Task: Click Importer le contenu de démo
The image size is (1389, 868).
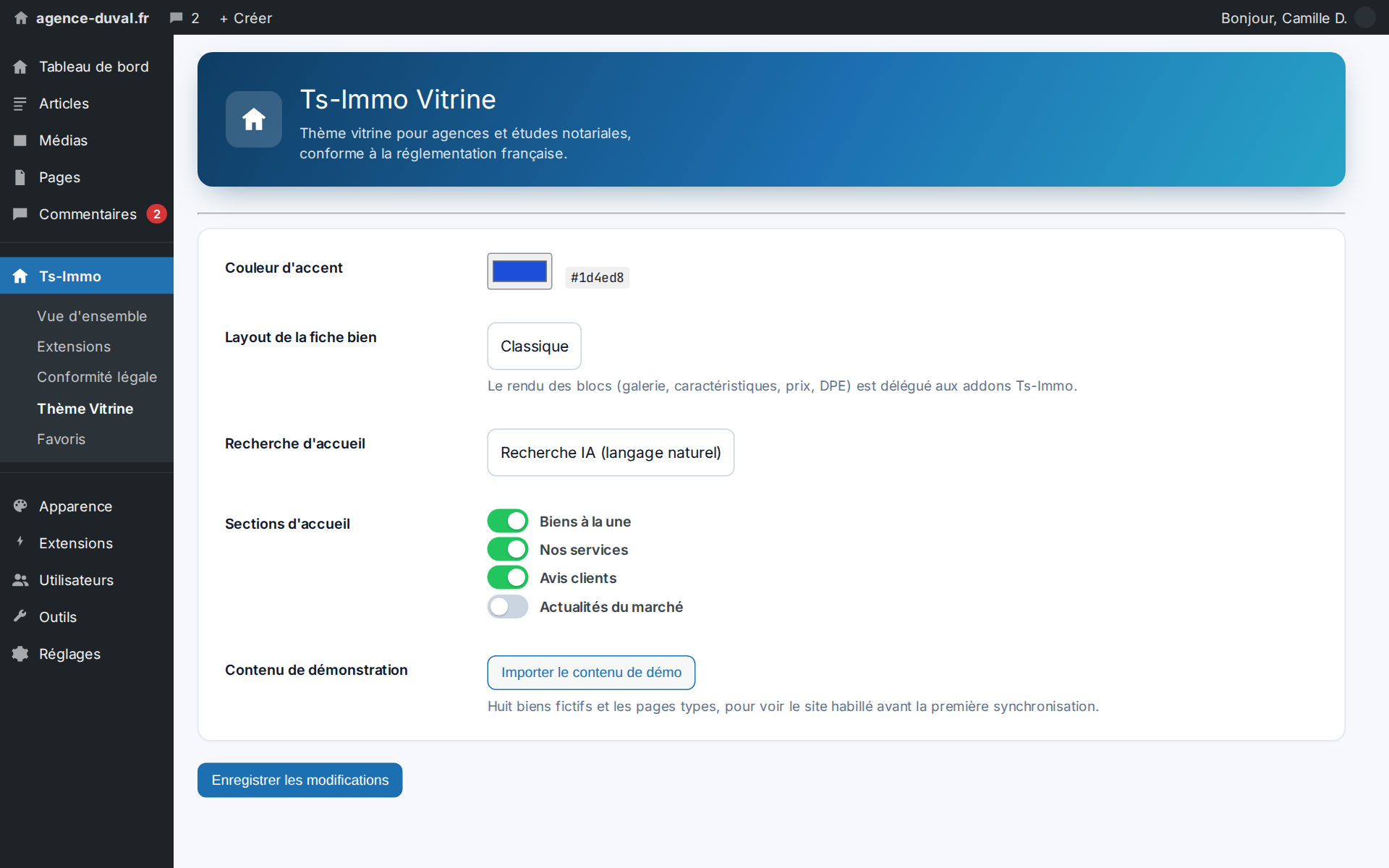Action: point(591,673)
